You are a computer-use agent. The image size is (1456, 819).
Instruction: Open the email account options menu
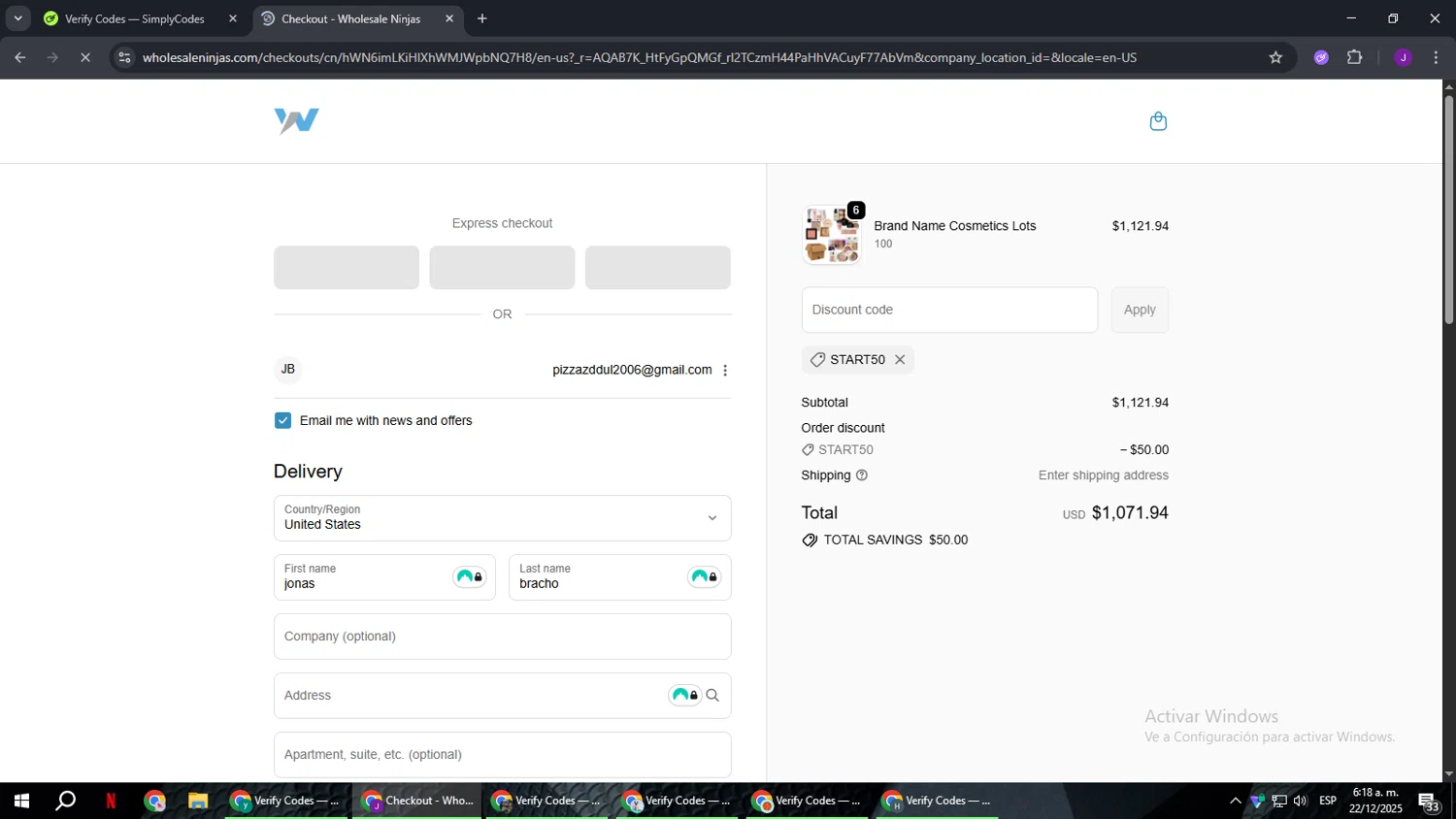pos(725,370)
